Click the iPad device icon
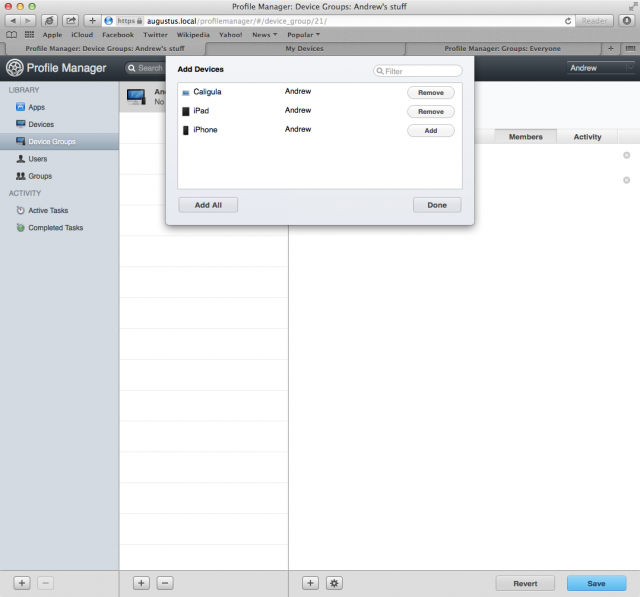 point(186,111)
